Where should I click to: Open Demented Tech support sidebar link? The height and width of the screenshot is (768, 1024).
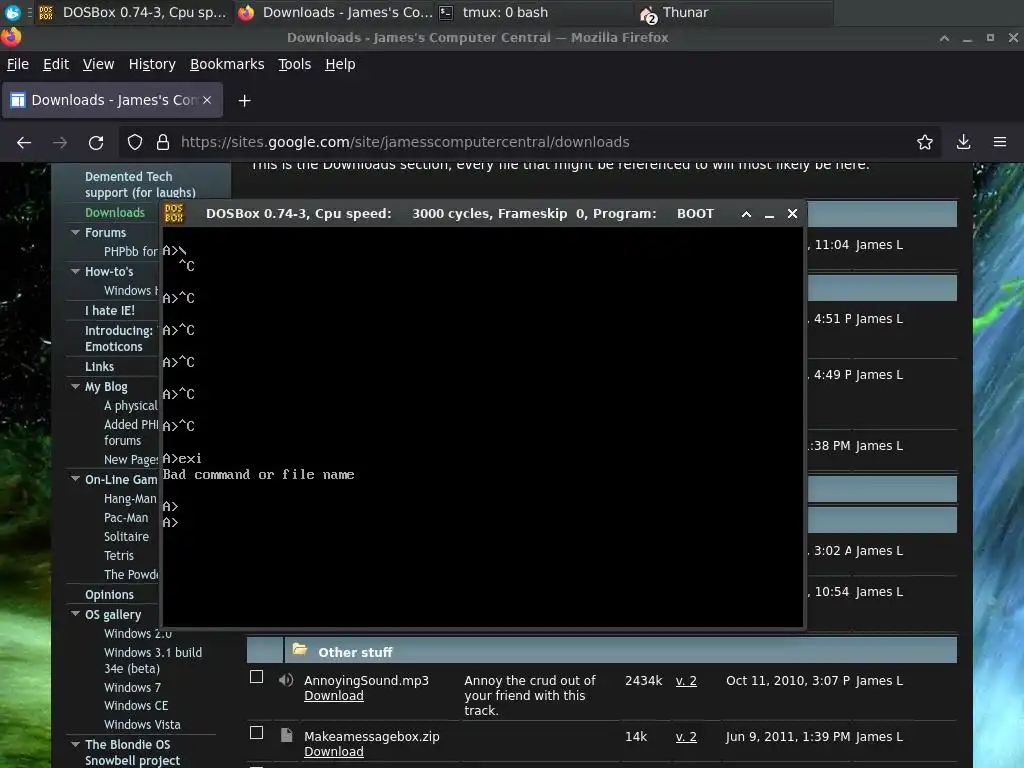pyautogui.click(x=140, y=184)
